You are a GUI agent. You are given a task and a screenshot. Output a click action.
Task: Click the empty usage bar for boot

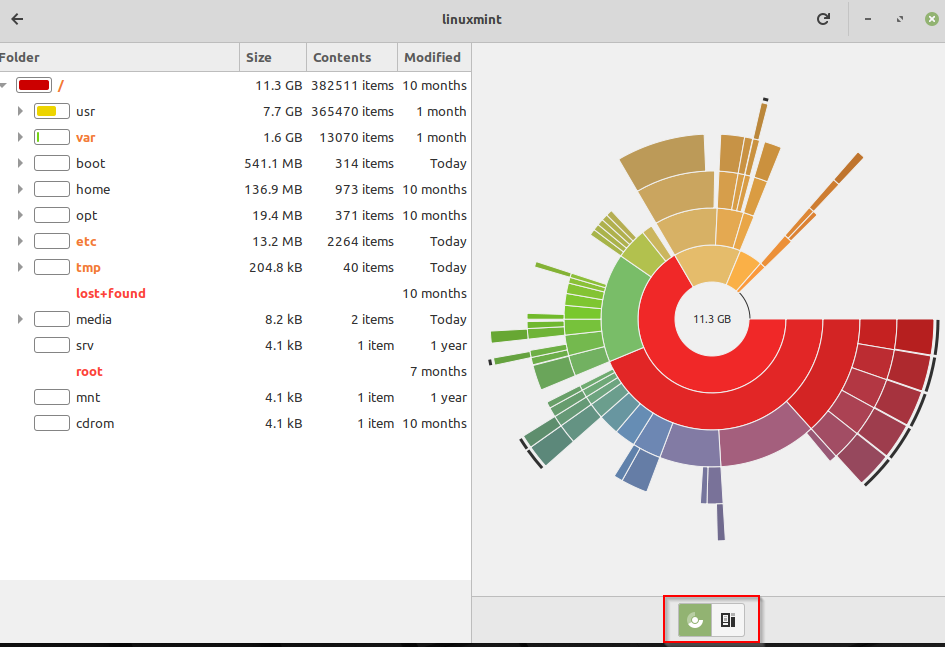[52, 163]
